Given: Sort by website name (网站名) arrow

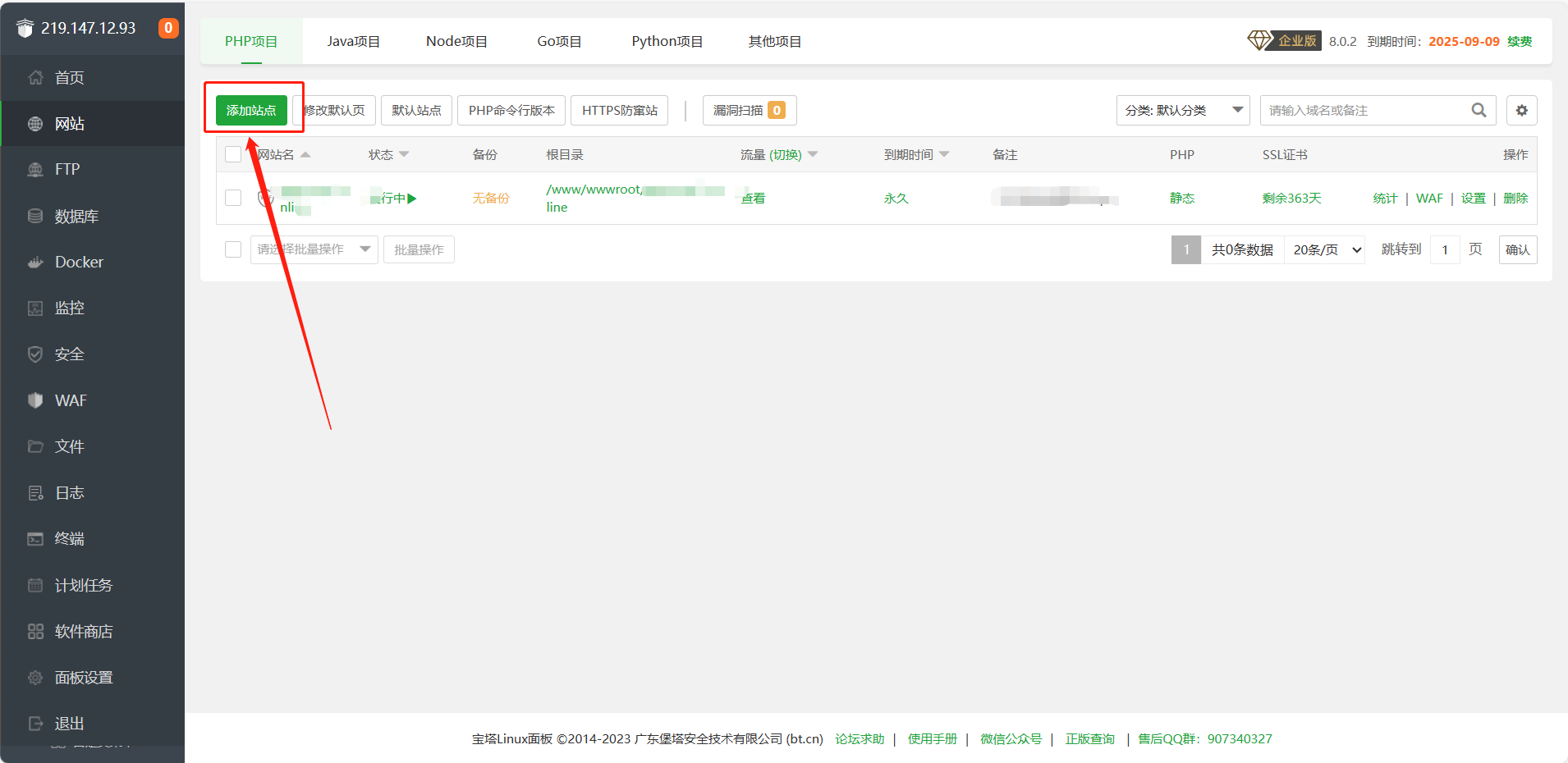Looking at the screenshot, I should click(x=305, y=154).
